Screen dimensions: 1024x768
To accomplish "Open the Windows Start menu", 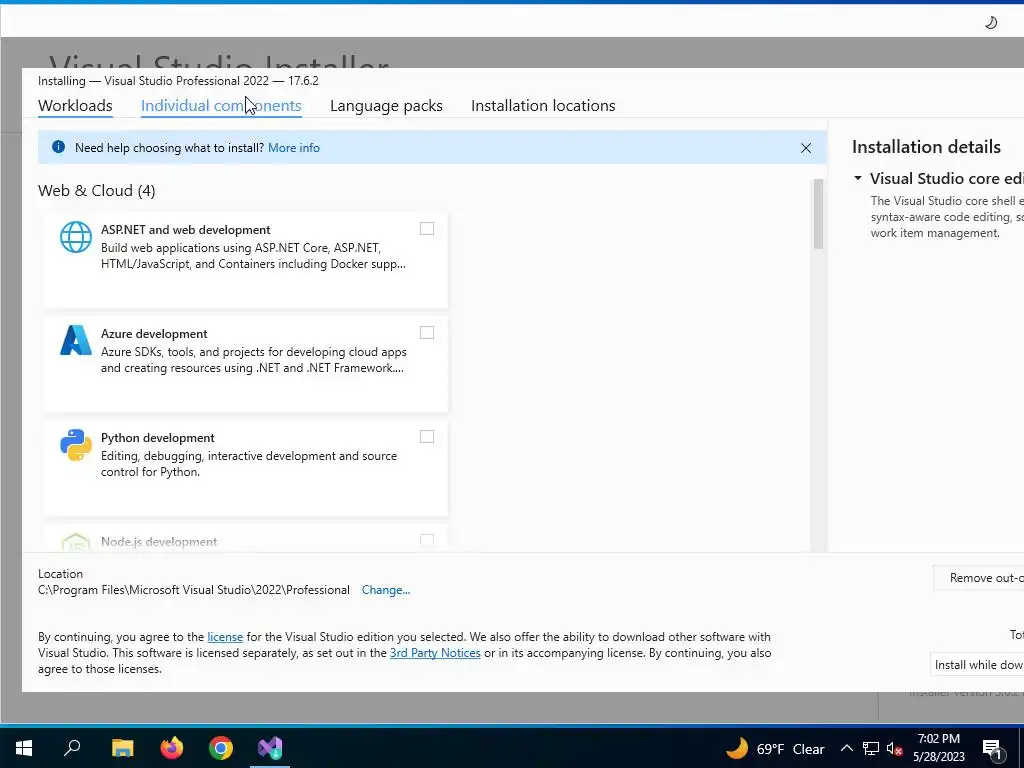I will (x=24, y=748).
